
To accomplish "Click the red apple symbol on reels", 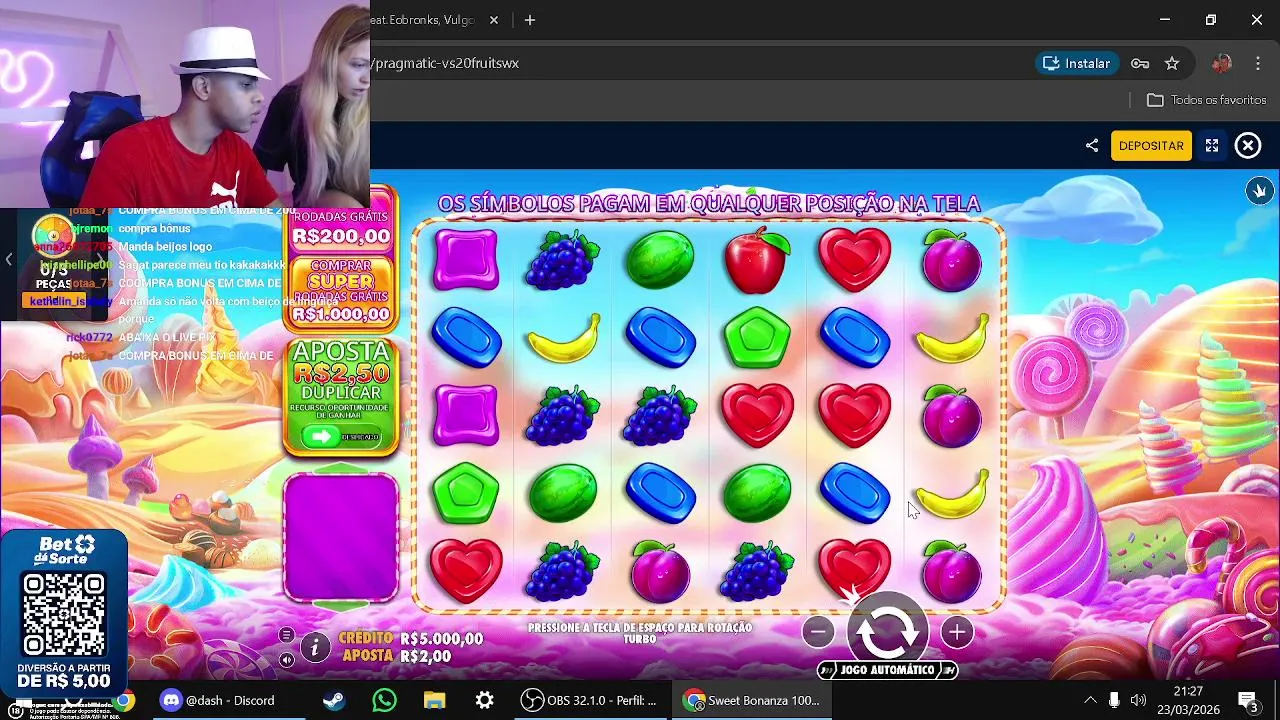I will pyautogui.click(x=757, y=260).
